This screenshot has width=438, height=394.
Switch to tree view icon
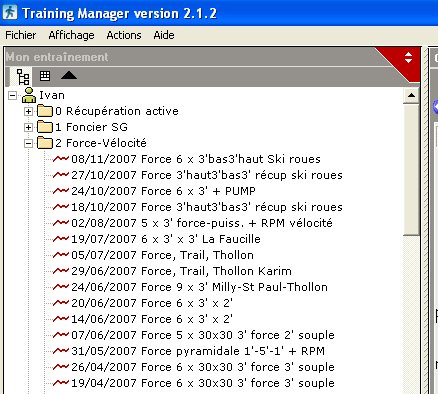point(23,77)
